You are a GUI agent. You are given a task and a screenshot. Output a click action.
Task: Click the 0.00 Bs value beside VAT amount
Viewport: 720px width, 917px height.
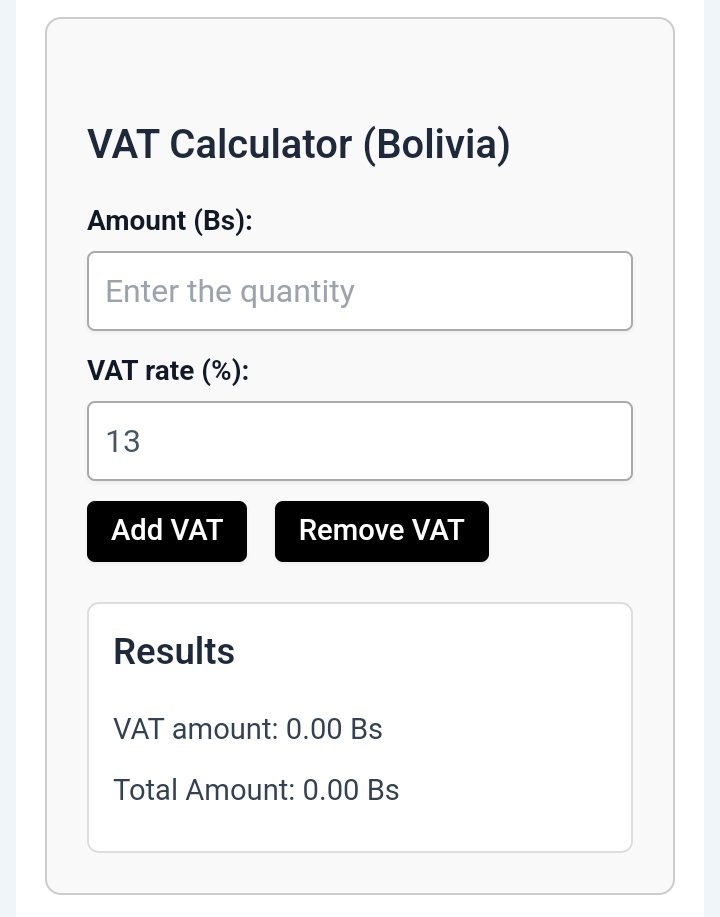coord(334,729)
